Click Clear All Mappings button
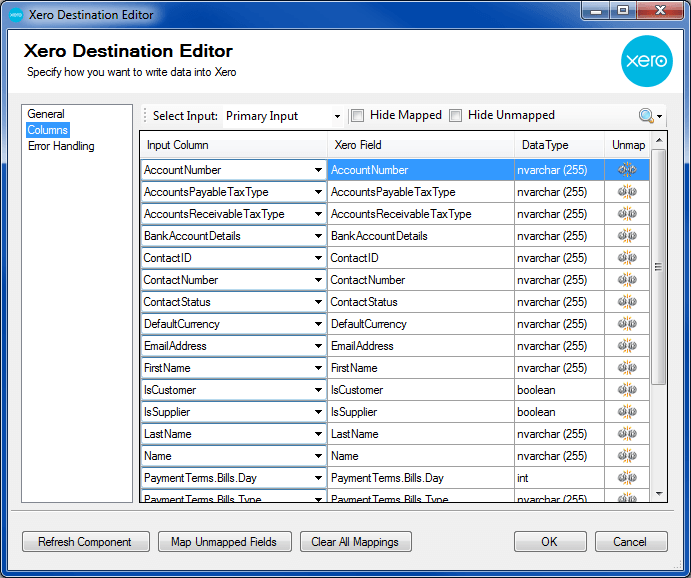 coord(355,541)
